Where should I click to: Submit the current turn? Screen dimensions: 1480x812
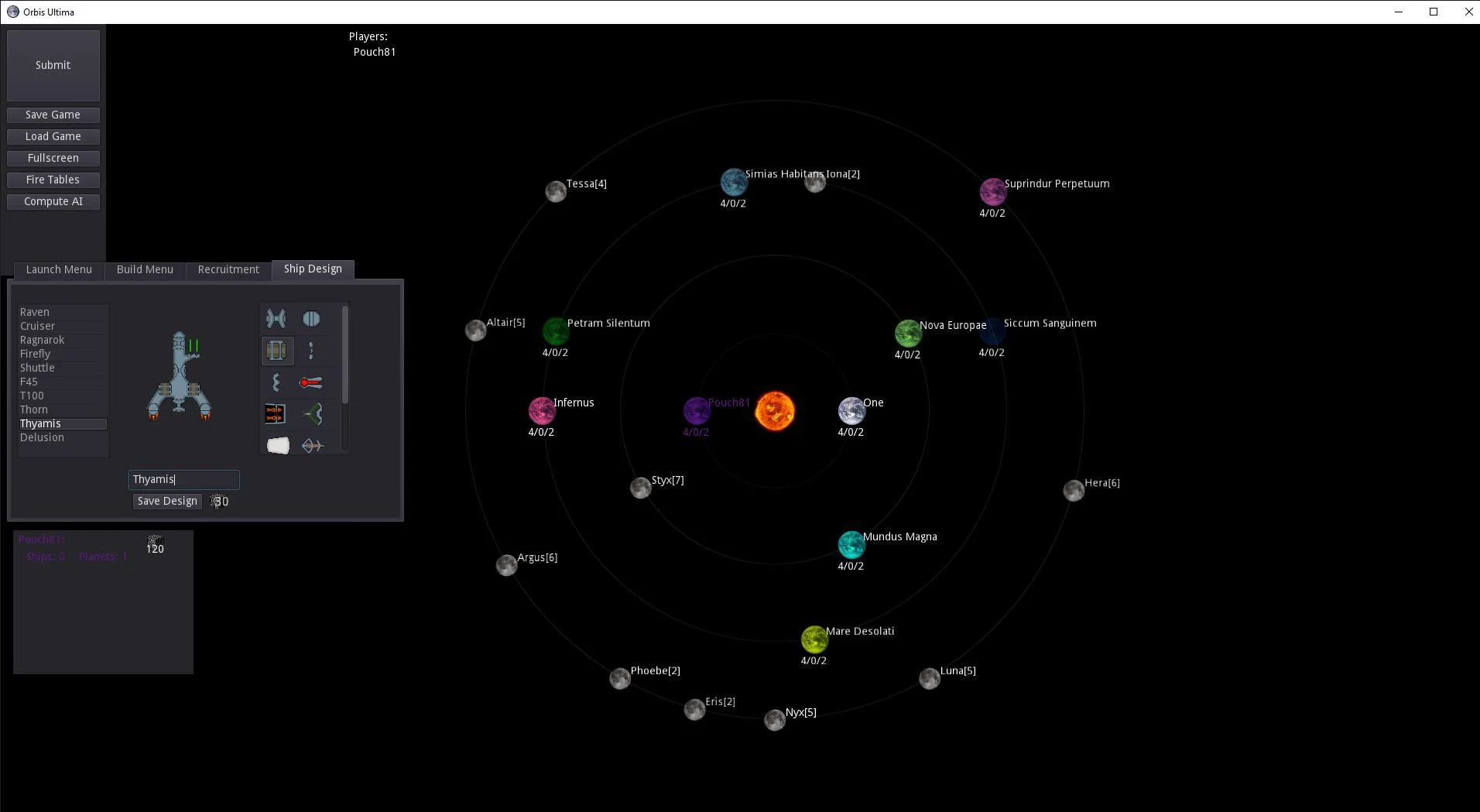(x=53, y=65)
